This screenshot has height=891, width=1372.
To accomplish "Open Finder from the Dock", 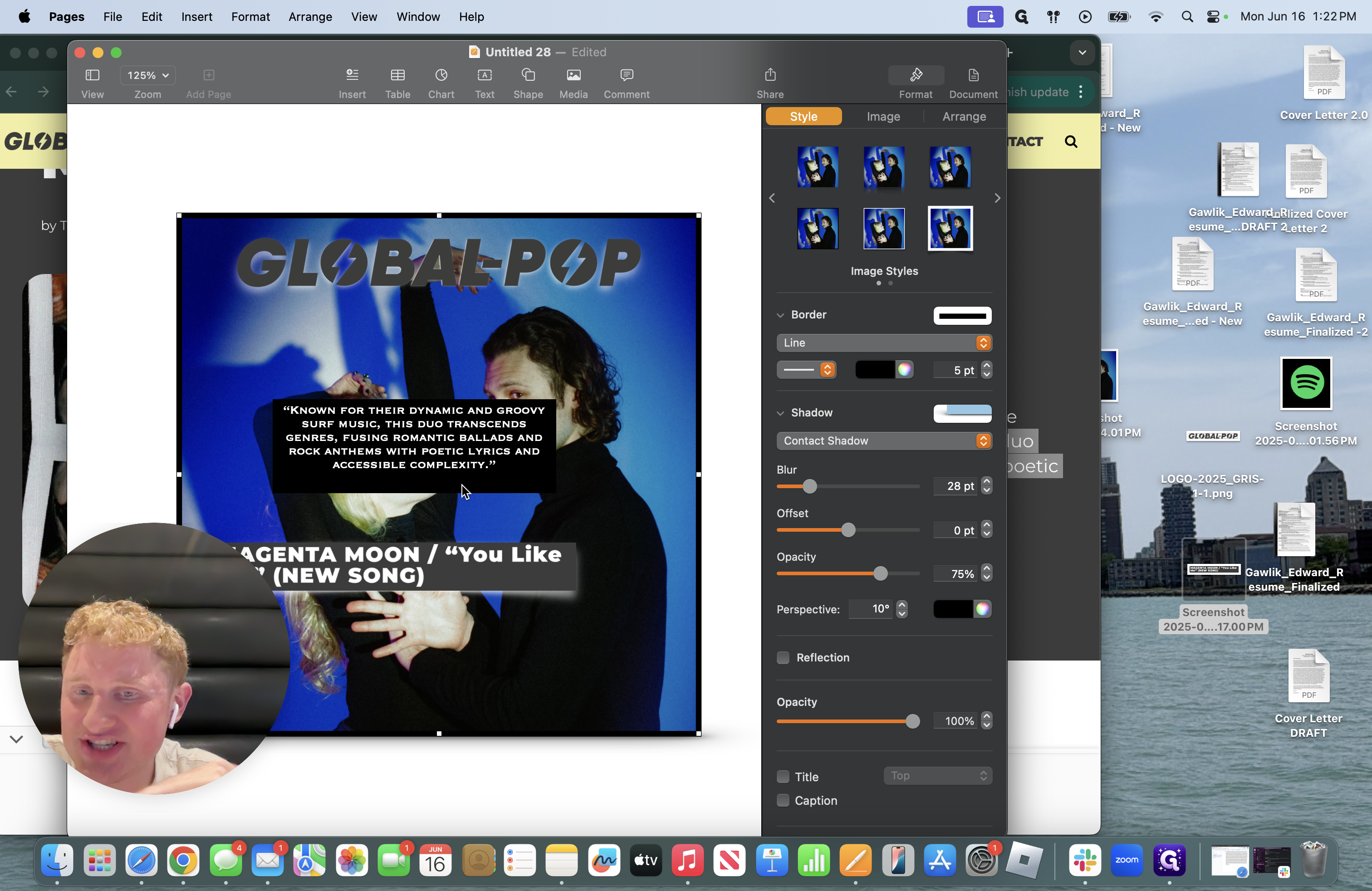I will pyautogui.click(x=57, y=861).
